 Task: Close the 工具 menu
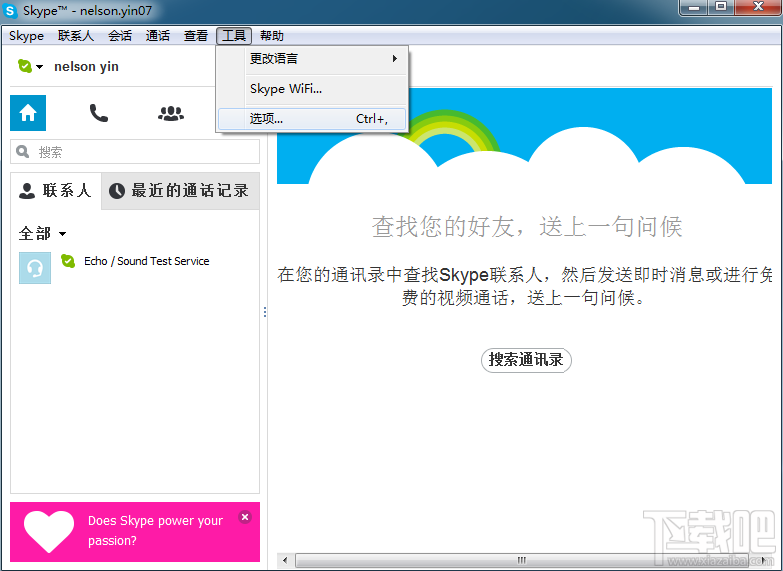point(234,36)
